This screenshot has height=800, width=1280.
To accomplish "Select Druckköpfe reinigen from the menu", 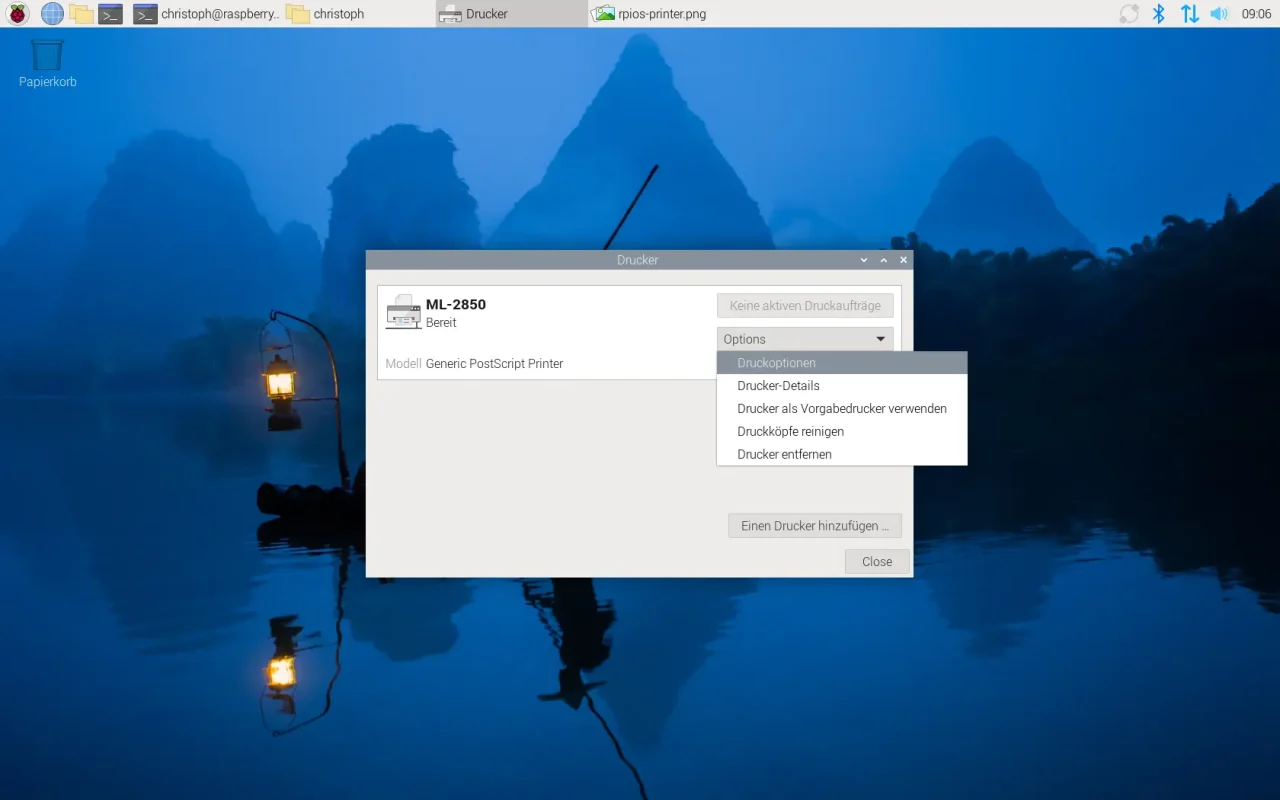I will (x=790, y=432).
